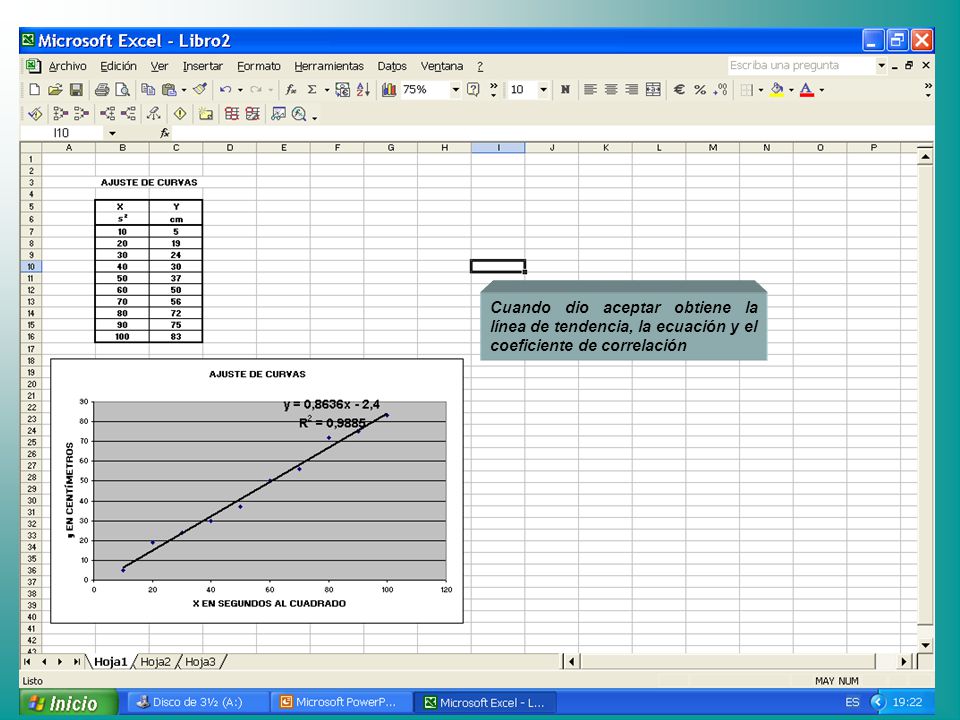The height and width of the screenshot is (720, 960).
Task: Switch to Hoja2 sheet tab
Action: coord(156,662)
